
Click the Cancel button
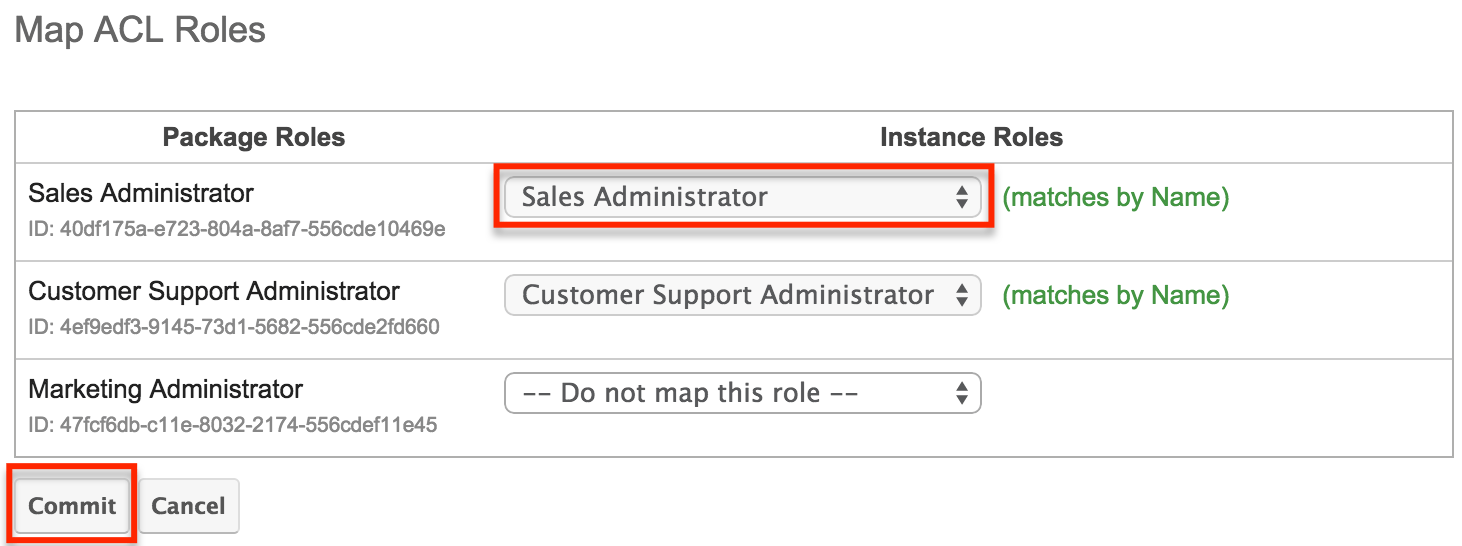(188, 506)
